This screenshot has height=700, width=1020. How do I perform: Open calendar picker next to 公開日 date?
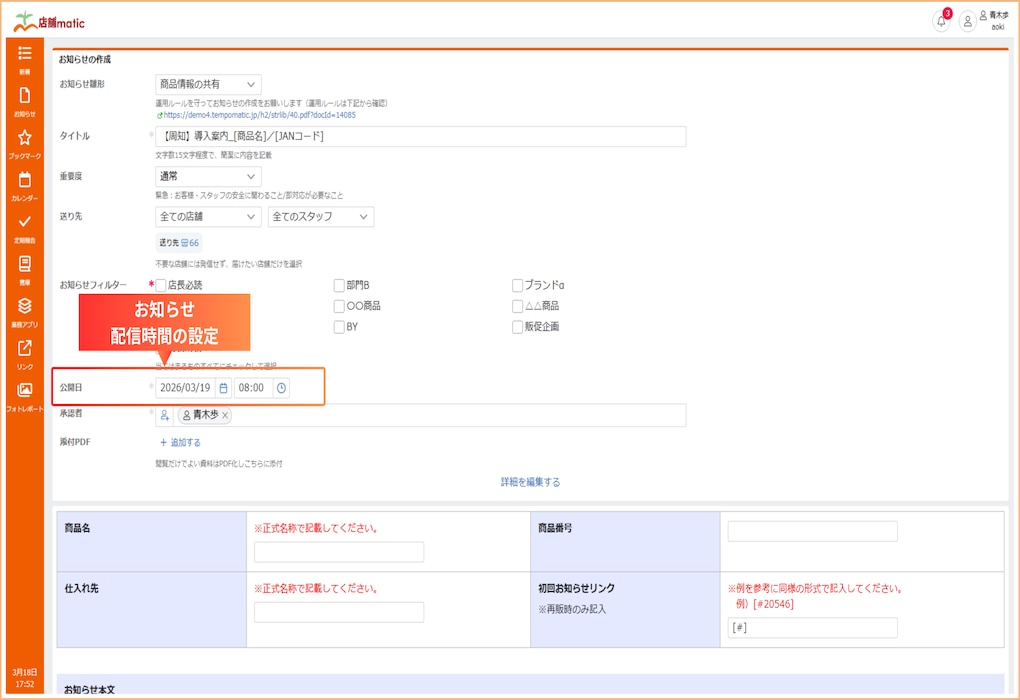tap(223, 387)
